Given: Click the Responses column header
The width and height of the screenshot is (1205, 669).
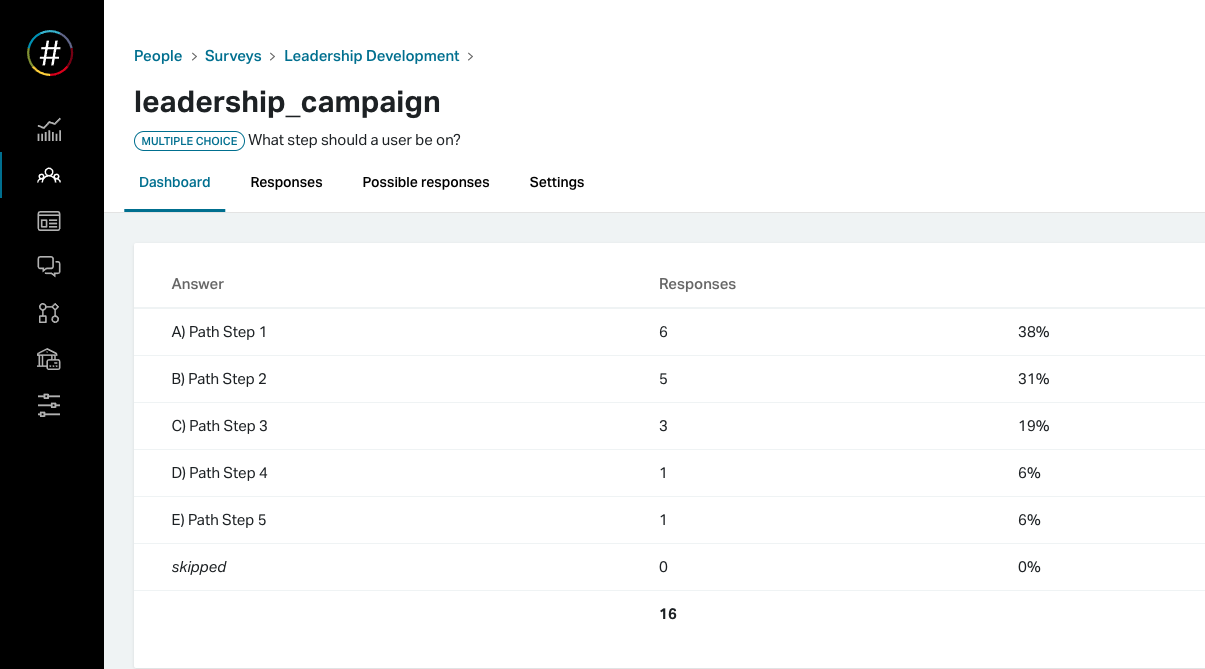Looking at the screenshot, I should coord(697,284).
